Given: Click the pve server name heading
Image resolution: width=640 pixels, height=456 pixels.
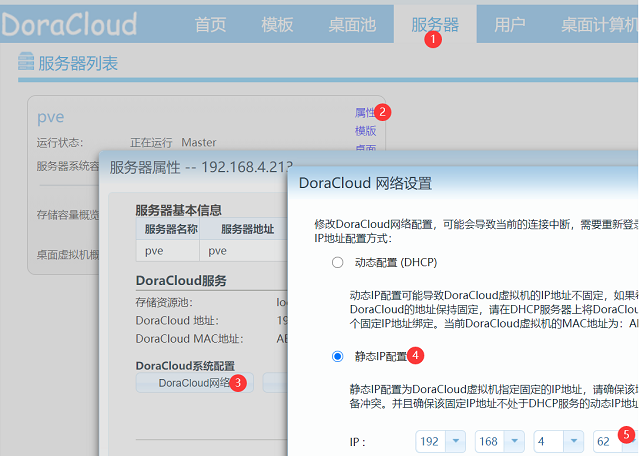Looking at the screenshot, I should 51,118.
